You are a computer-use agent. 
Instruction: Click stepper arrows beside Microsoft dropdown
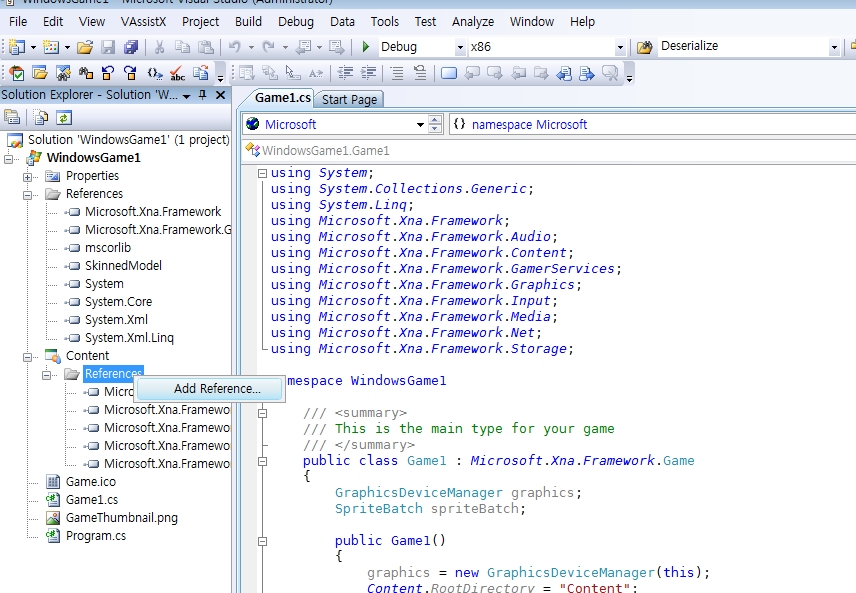pos(435,124)
